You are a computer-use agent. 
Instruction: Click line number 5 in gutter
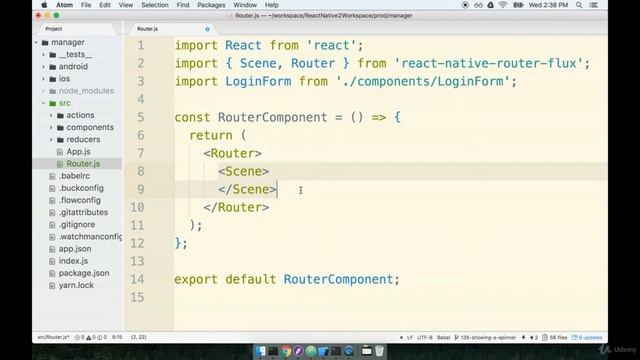click(141, 118)
